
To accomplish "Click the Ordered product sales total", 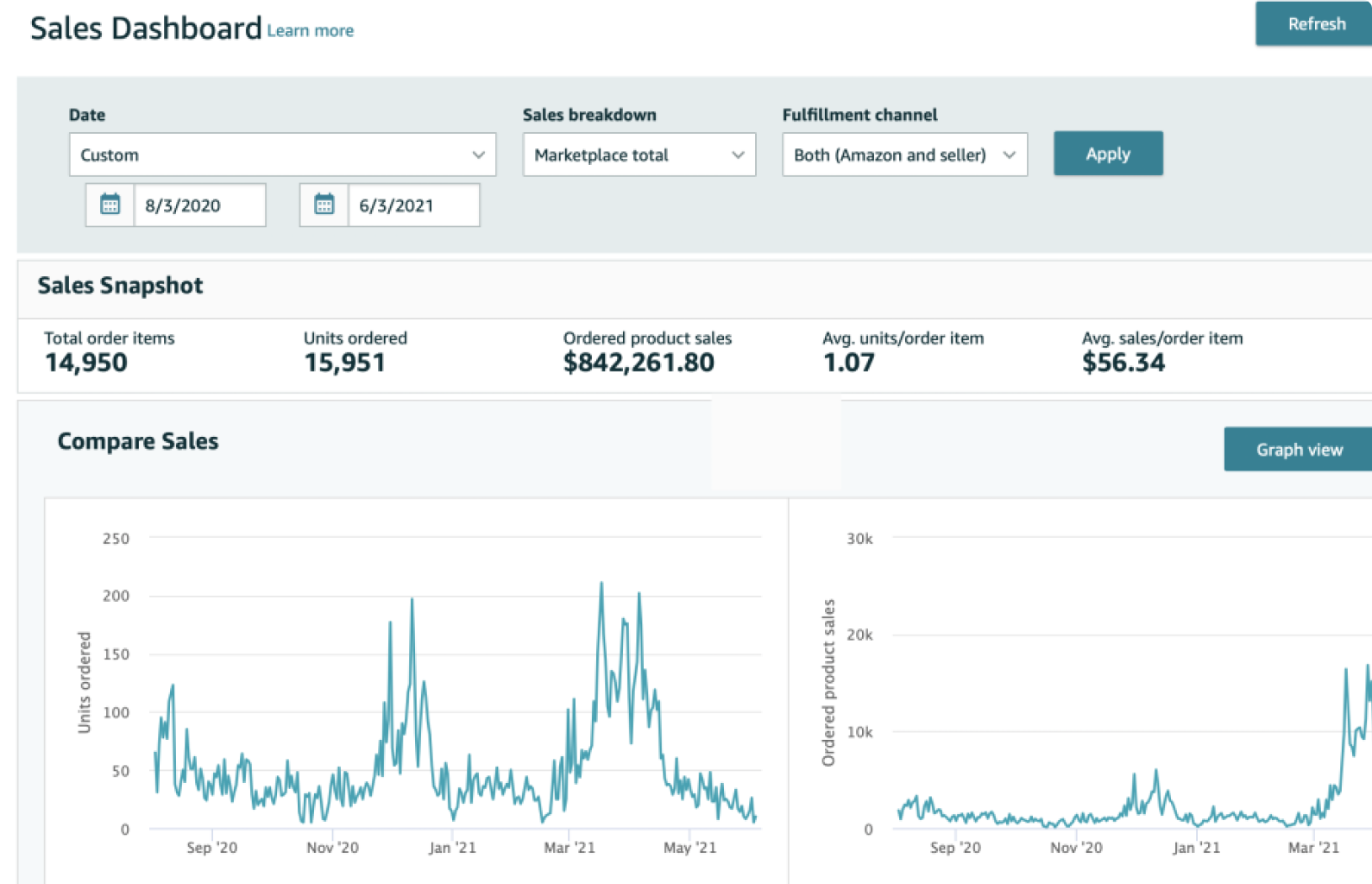I will coord(639,363).
